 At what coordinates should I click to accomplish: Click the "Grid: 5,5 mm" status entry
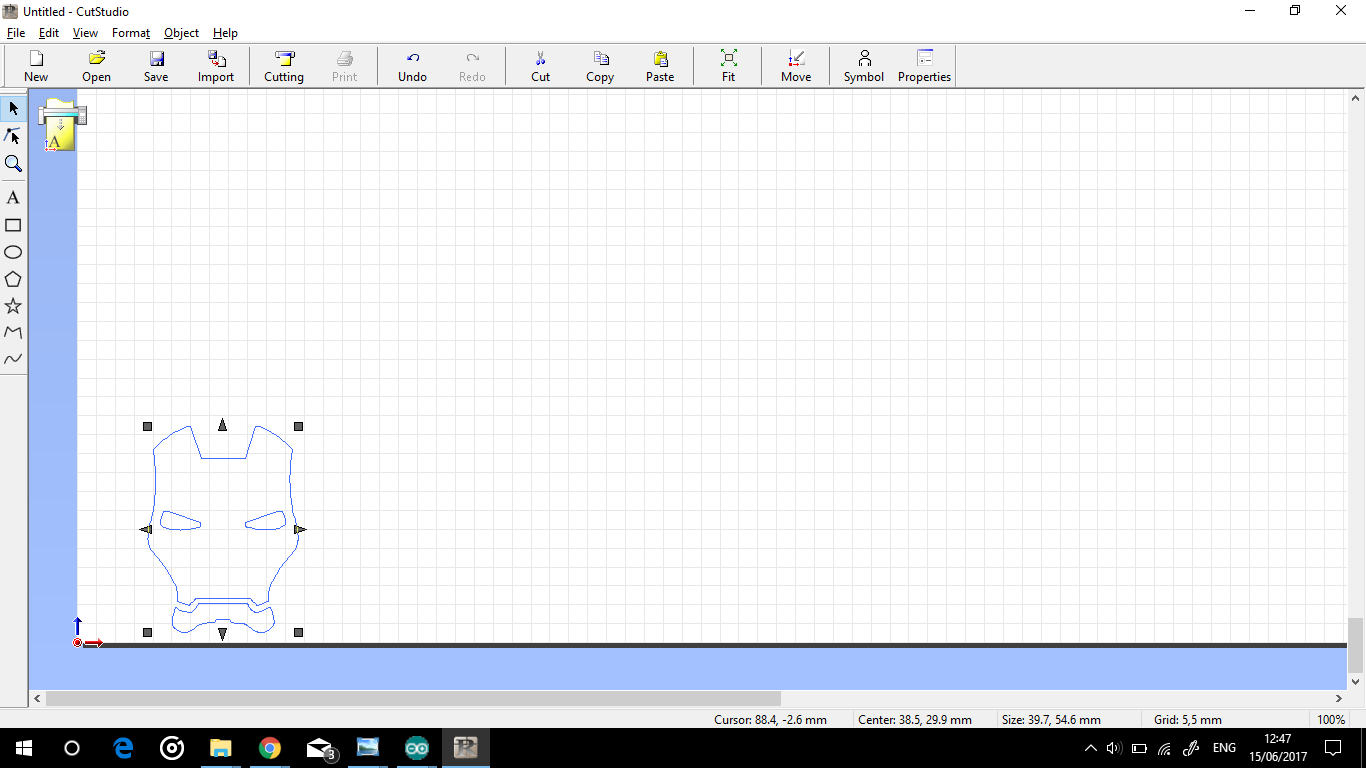(1188, 719)
